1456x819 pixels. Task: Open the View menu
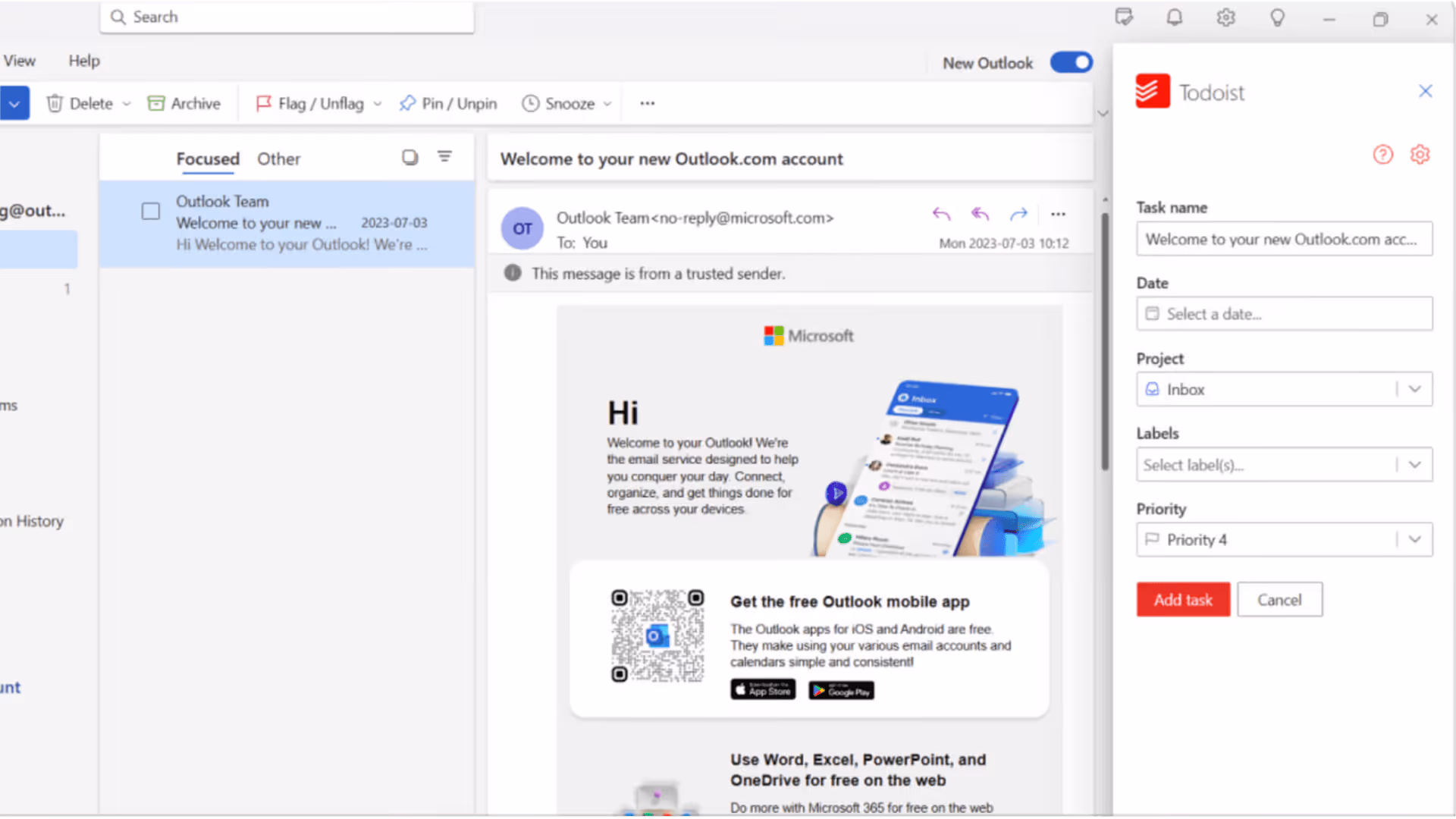[19, 61]
